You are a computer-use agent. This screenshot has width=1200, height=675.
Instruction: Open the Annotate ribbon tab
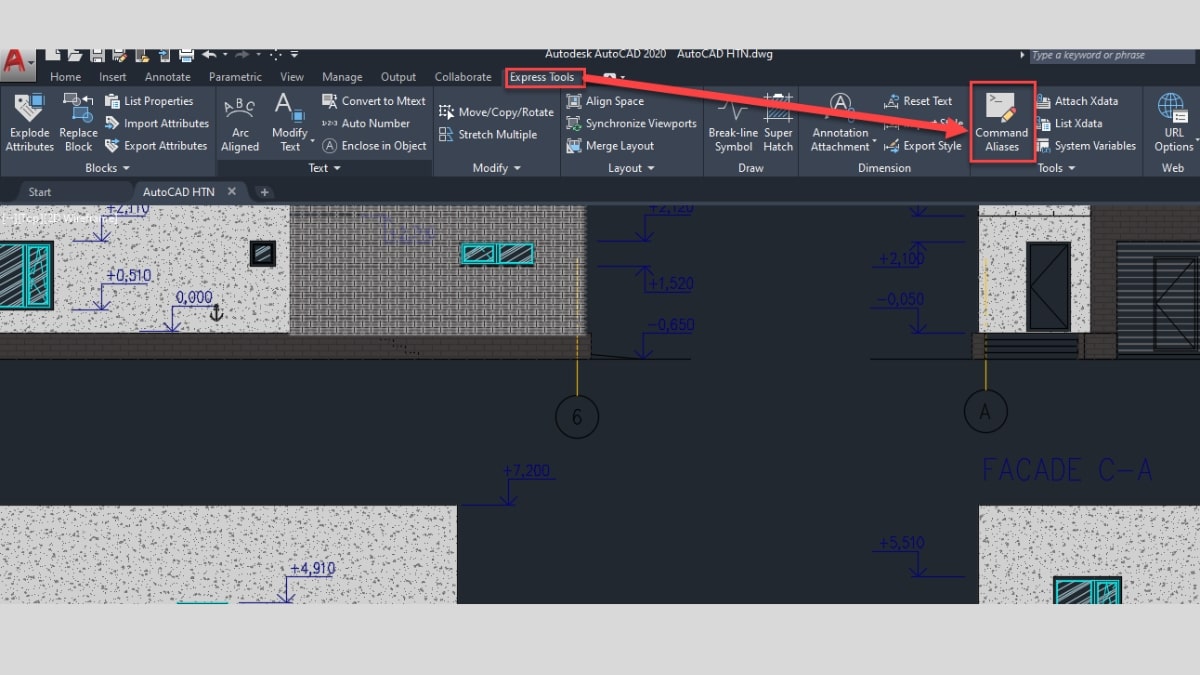[x=167, y=77]
